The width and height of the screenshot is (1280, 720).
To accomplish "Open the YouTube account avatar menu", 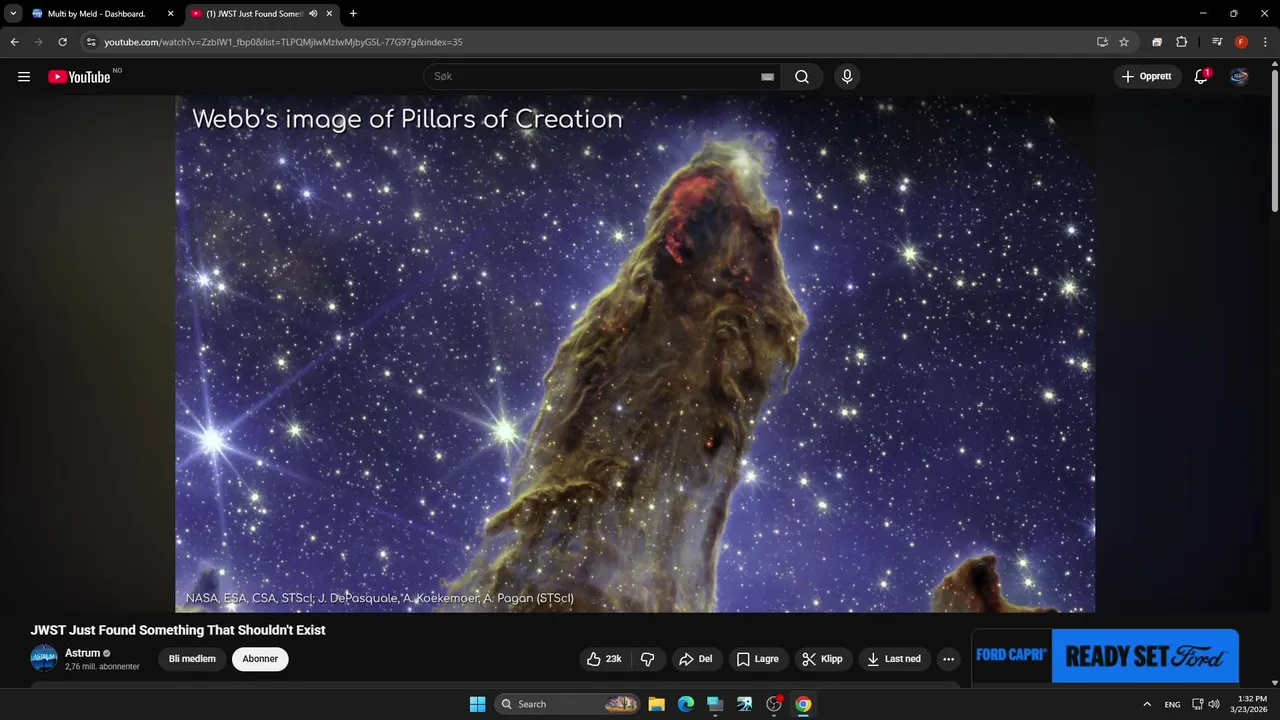I will [x=1239, y=77].
